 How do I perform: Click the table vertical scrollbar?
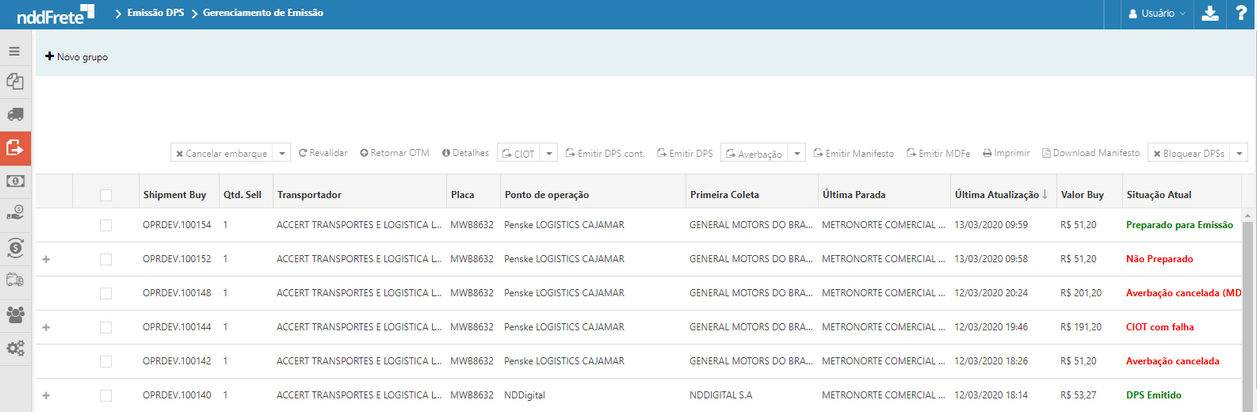[x=1249, y=310]
